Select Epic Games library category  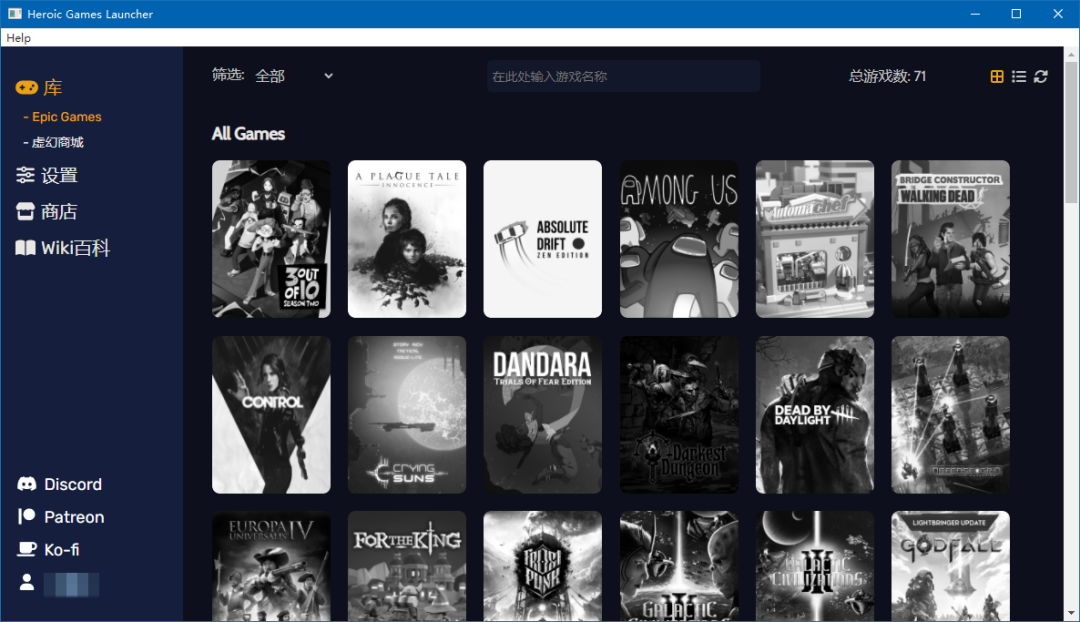[66, 117]
